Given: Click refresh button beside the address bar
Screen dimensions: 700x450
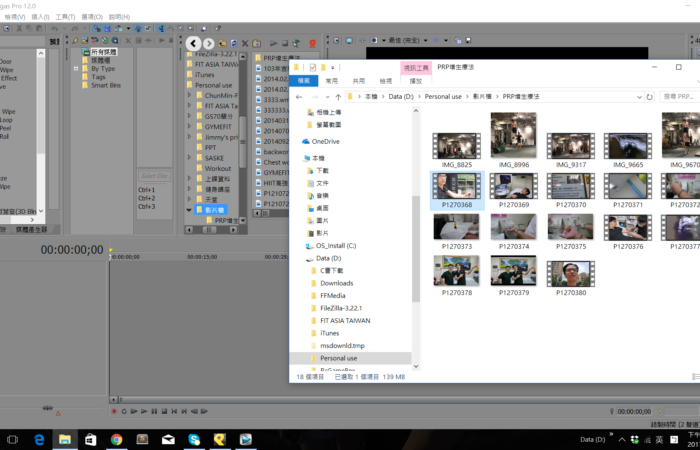Looking at the screenshot, I should (x=650, y=96).
